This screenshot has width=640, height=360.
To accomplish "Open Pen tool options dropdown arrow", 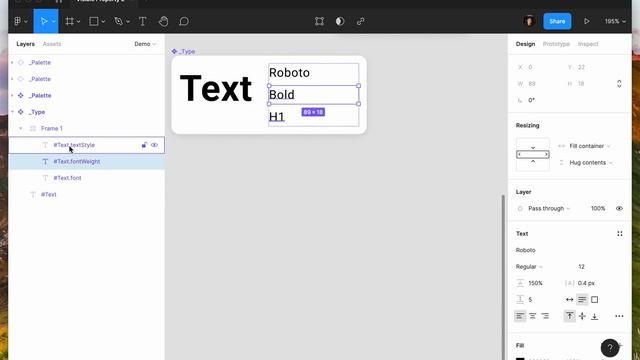I will (128, 22).
